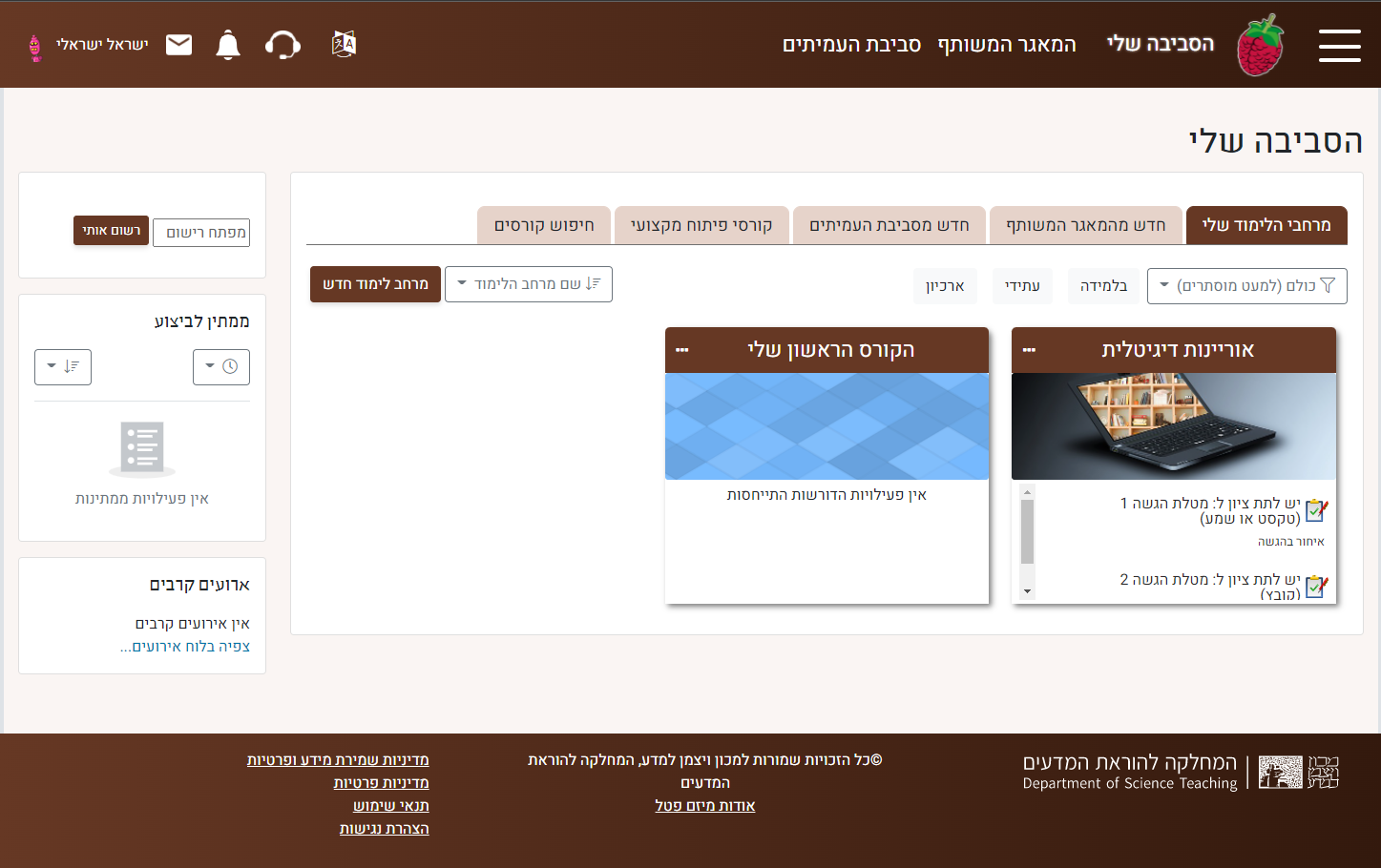Click the מפתח רישום input field
This screenshot has height=868, width=1381.
point(201,233)
